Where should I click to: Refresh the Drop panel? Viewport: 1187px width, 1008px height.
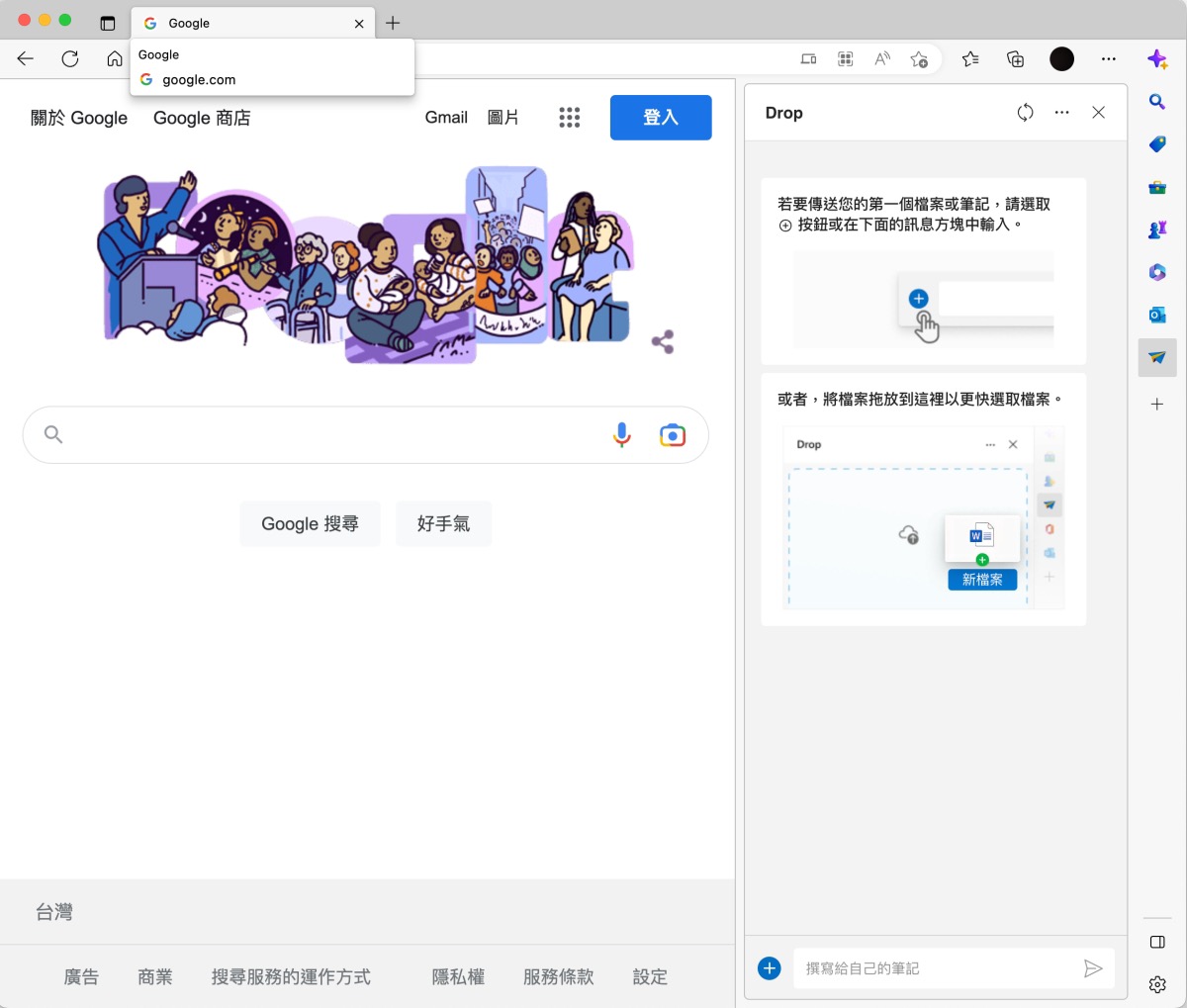point(1025,113)
